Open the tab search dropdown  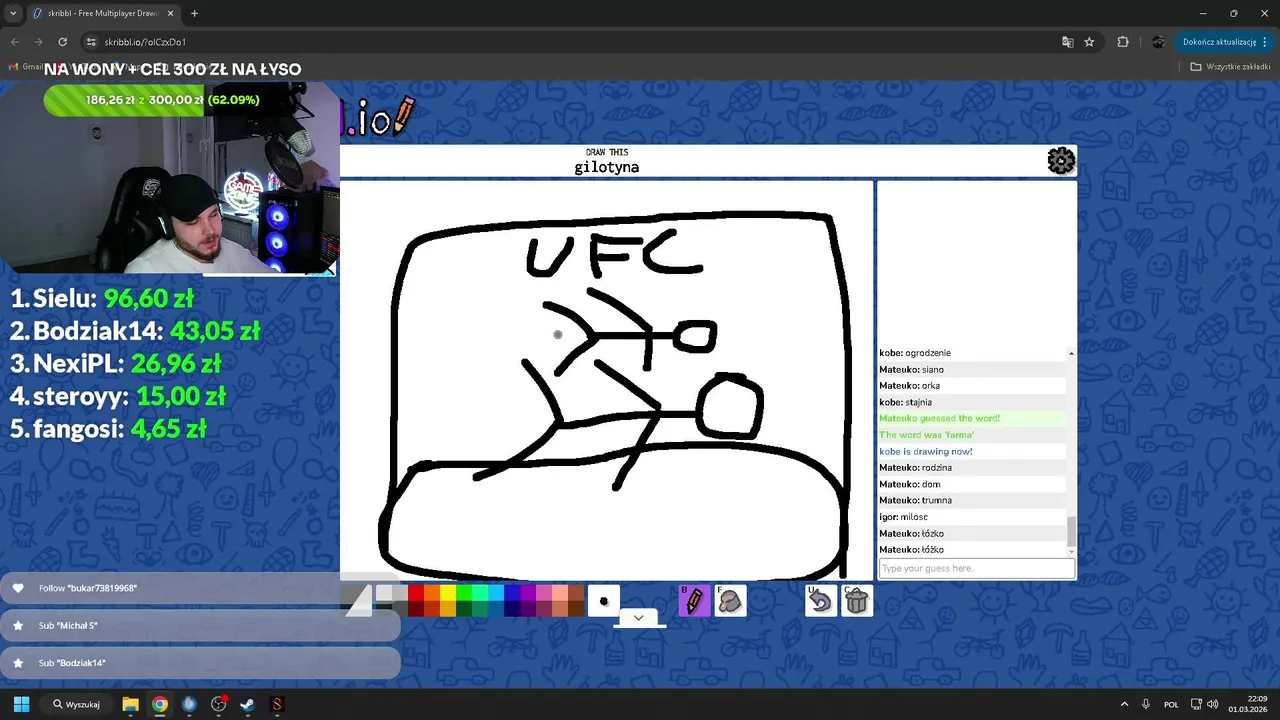[12, 13]
